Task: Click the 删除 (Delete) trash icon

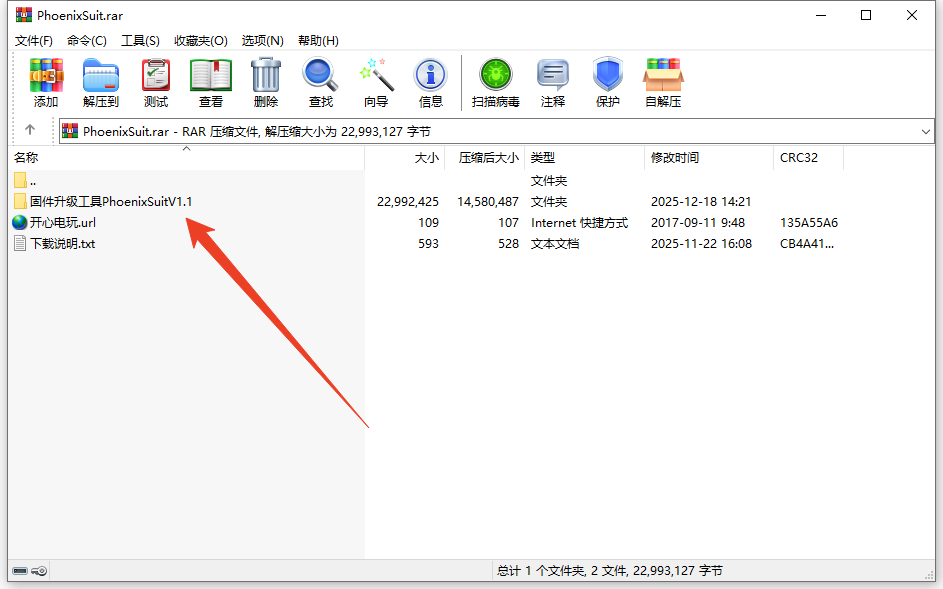Action: click(x=266, y=82)
